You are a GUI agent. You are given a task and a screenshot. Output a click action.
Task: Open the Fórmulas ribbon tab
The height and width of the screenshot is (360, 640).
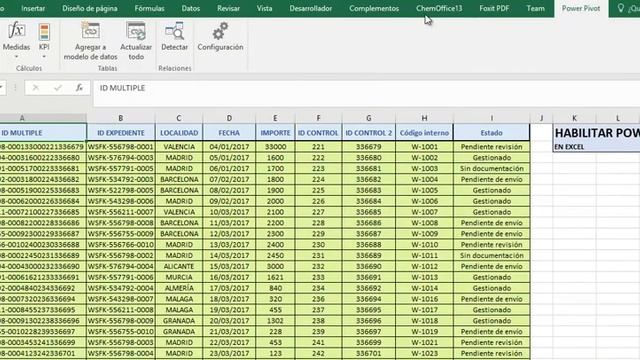click(x=149, y=8)
